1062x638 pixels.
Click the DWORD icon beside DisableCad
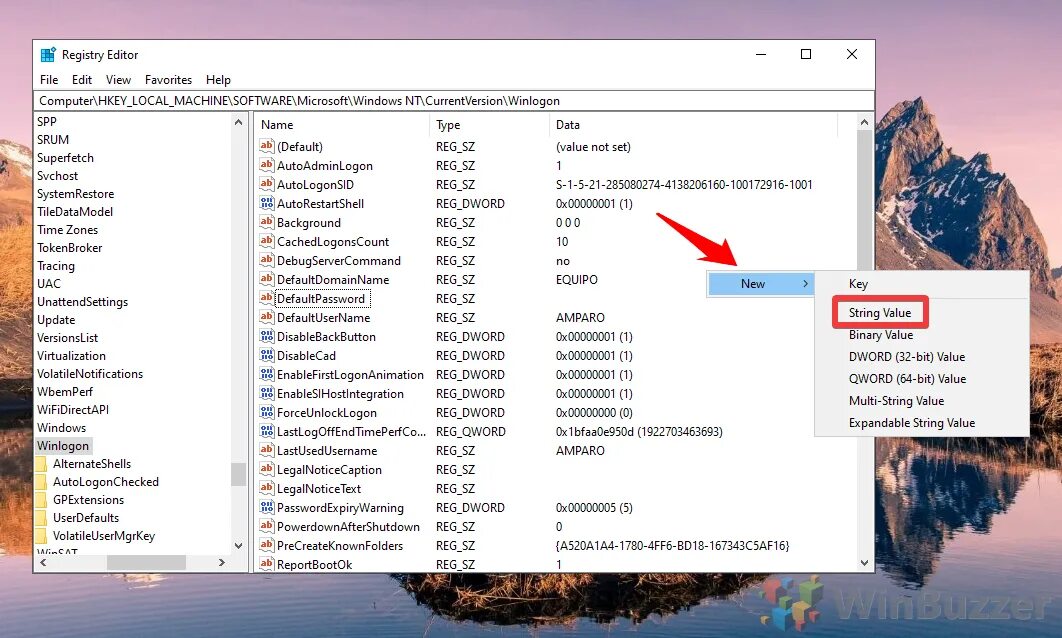click(x=267, y=355)
